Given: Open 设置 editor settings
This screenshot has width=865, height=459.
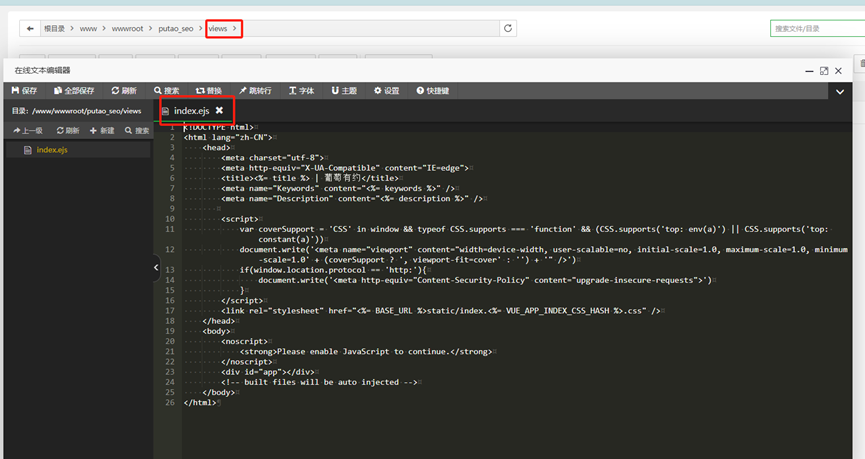Looking at the screenshot, I should [x=387, y=90].
